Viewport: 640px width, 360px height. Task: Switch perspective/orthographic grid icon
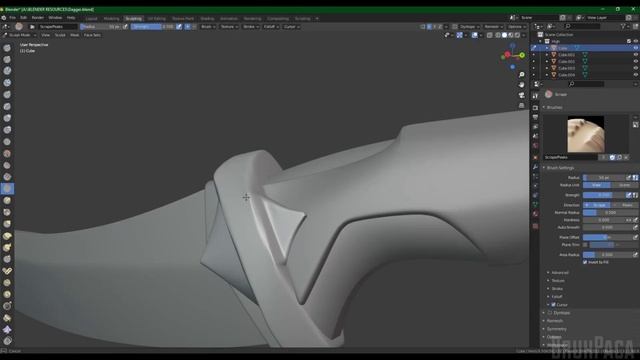point(522,105)
